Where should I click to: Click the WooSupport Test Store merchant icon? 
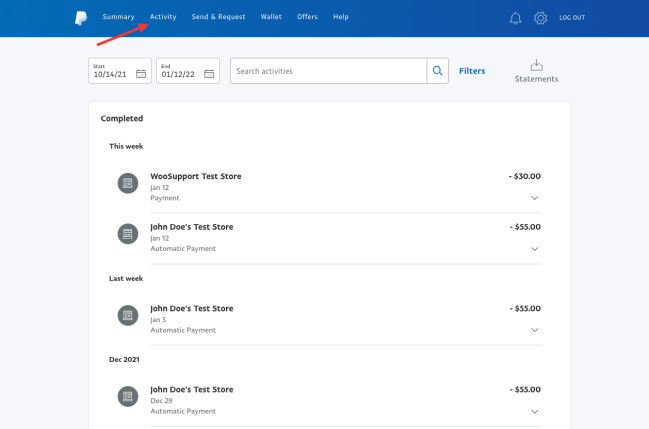[x=127, y=183]
